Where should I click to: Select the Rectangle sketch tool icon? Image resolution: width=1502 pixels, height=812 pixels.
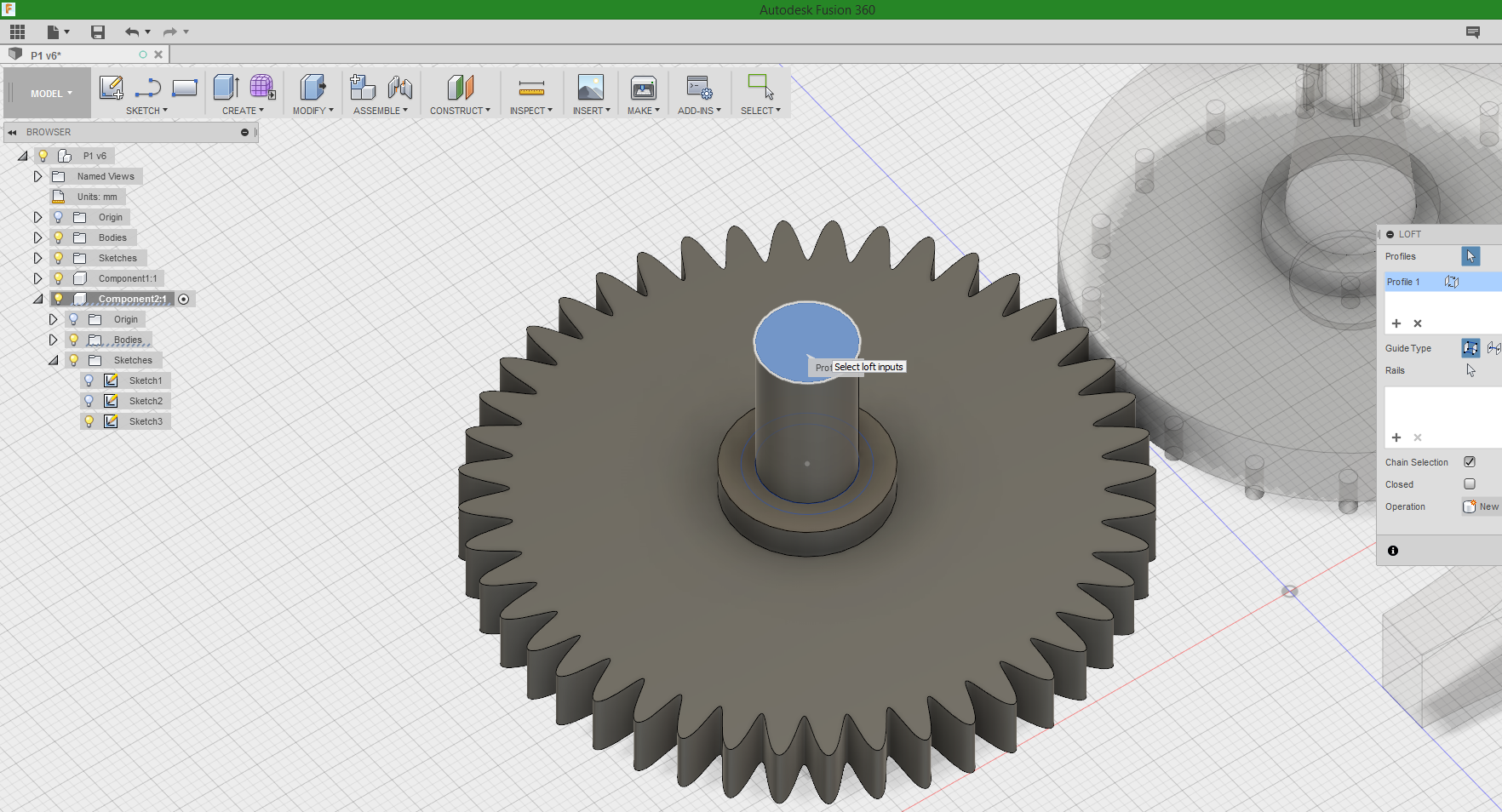pyautogui.click(x=185, y=88)
